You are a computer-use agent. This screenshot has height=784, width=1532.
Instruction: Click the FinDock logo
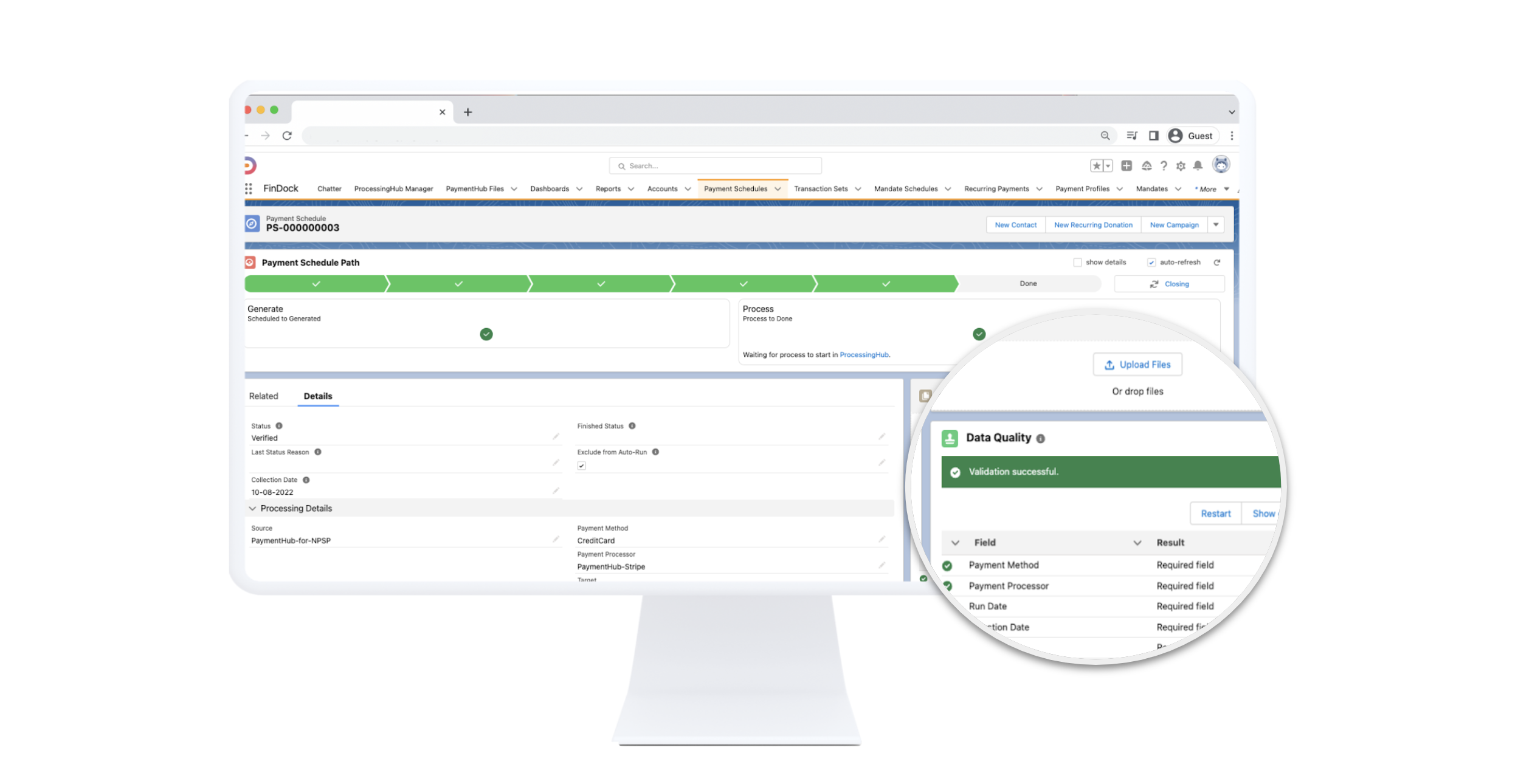[x=250, y=165]
